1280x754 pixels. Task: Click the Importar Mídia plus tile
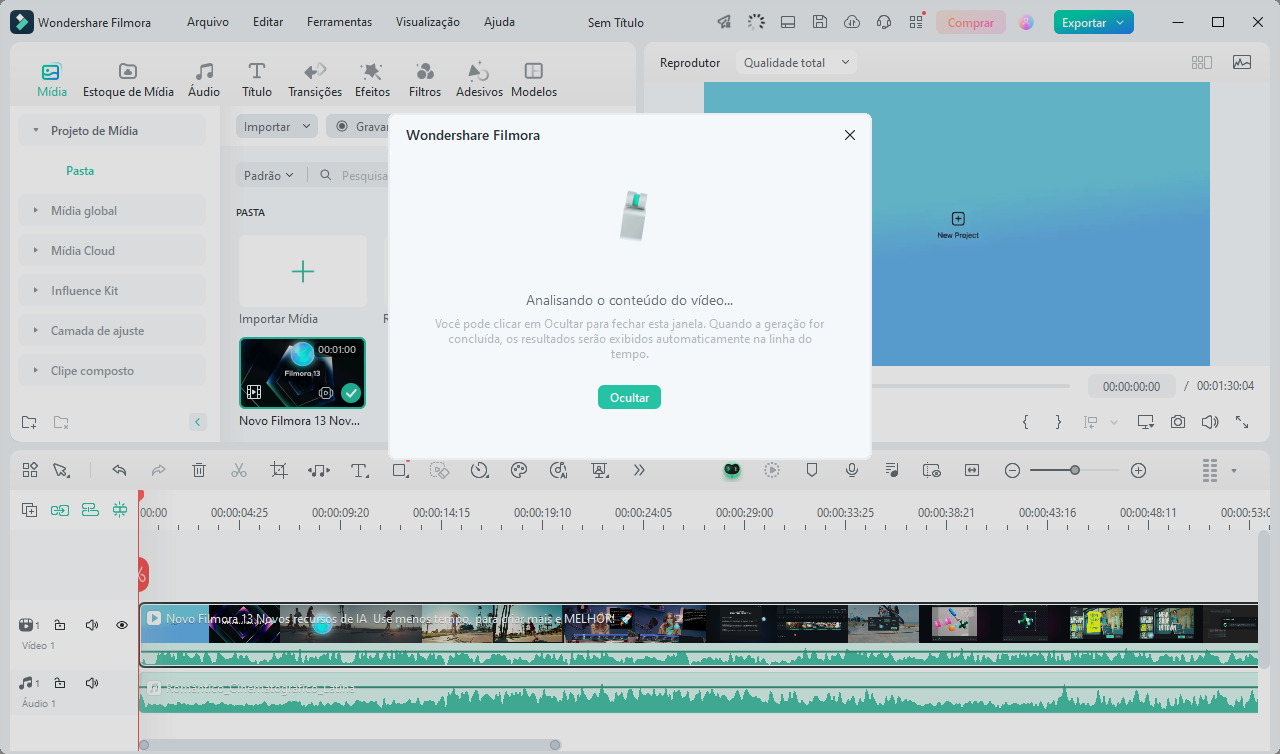(302, 271)
